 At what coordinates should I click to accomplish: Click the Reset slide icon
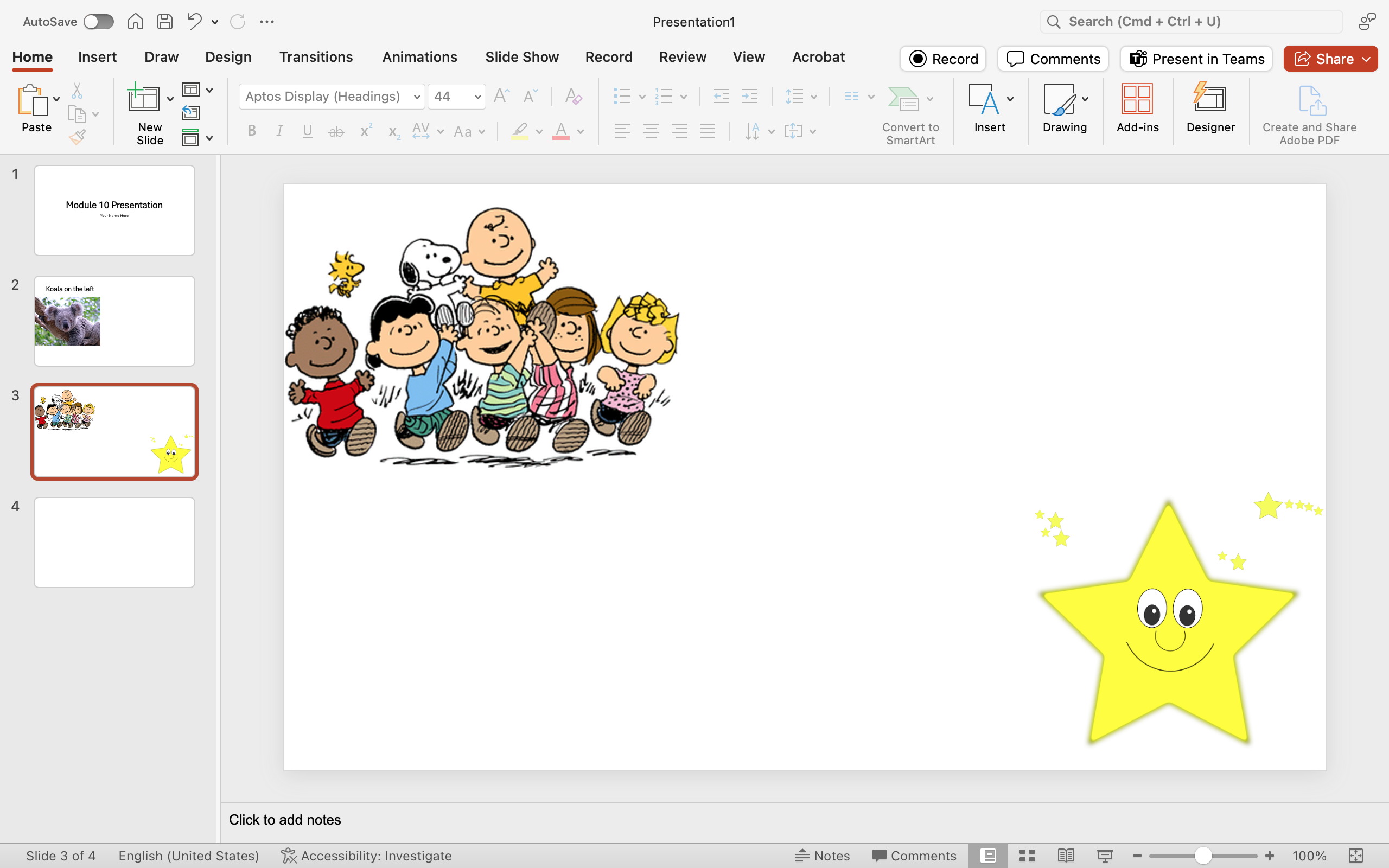pos(191,114)
